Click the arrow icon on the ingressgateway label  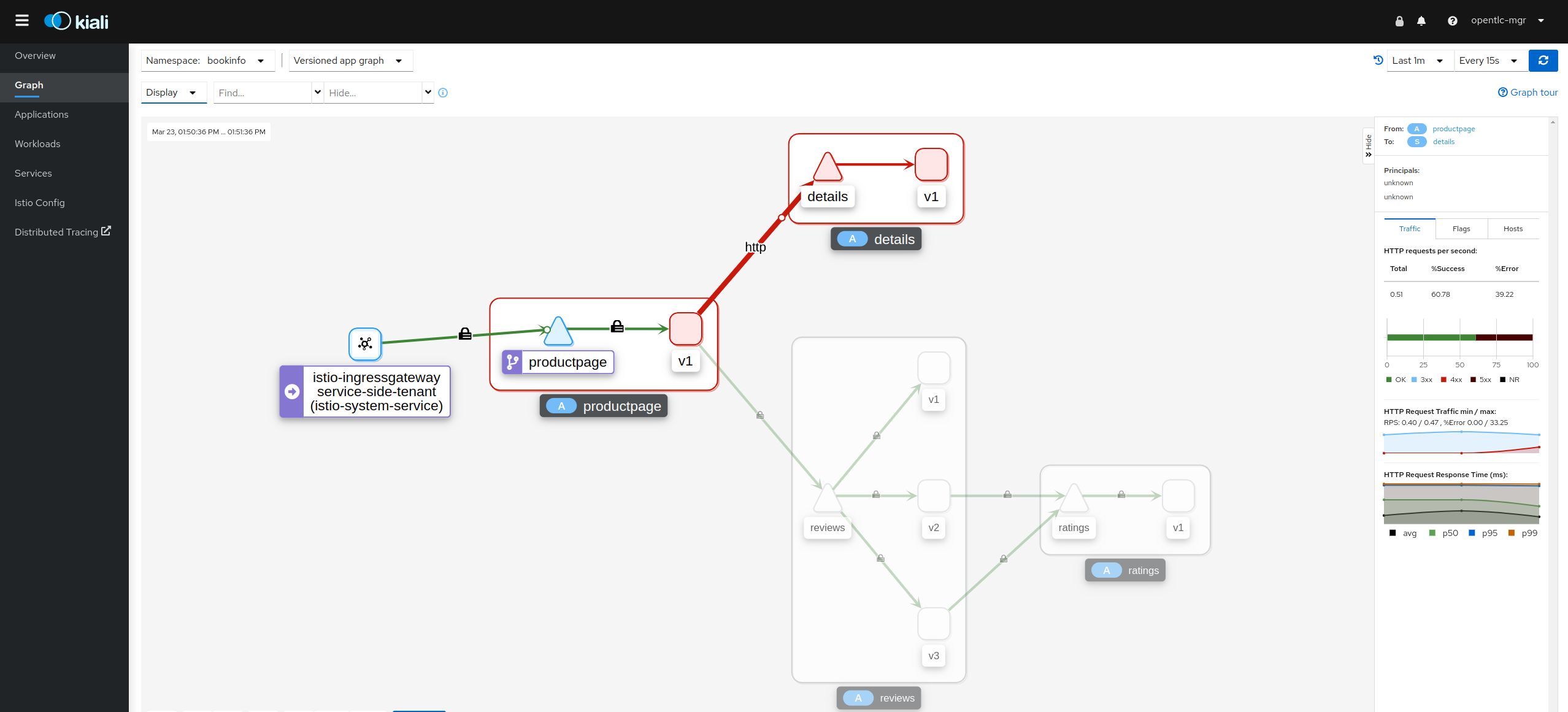click(x=292, y=391)
